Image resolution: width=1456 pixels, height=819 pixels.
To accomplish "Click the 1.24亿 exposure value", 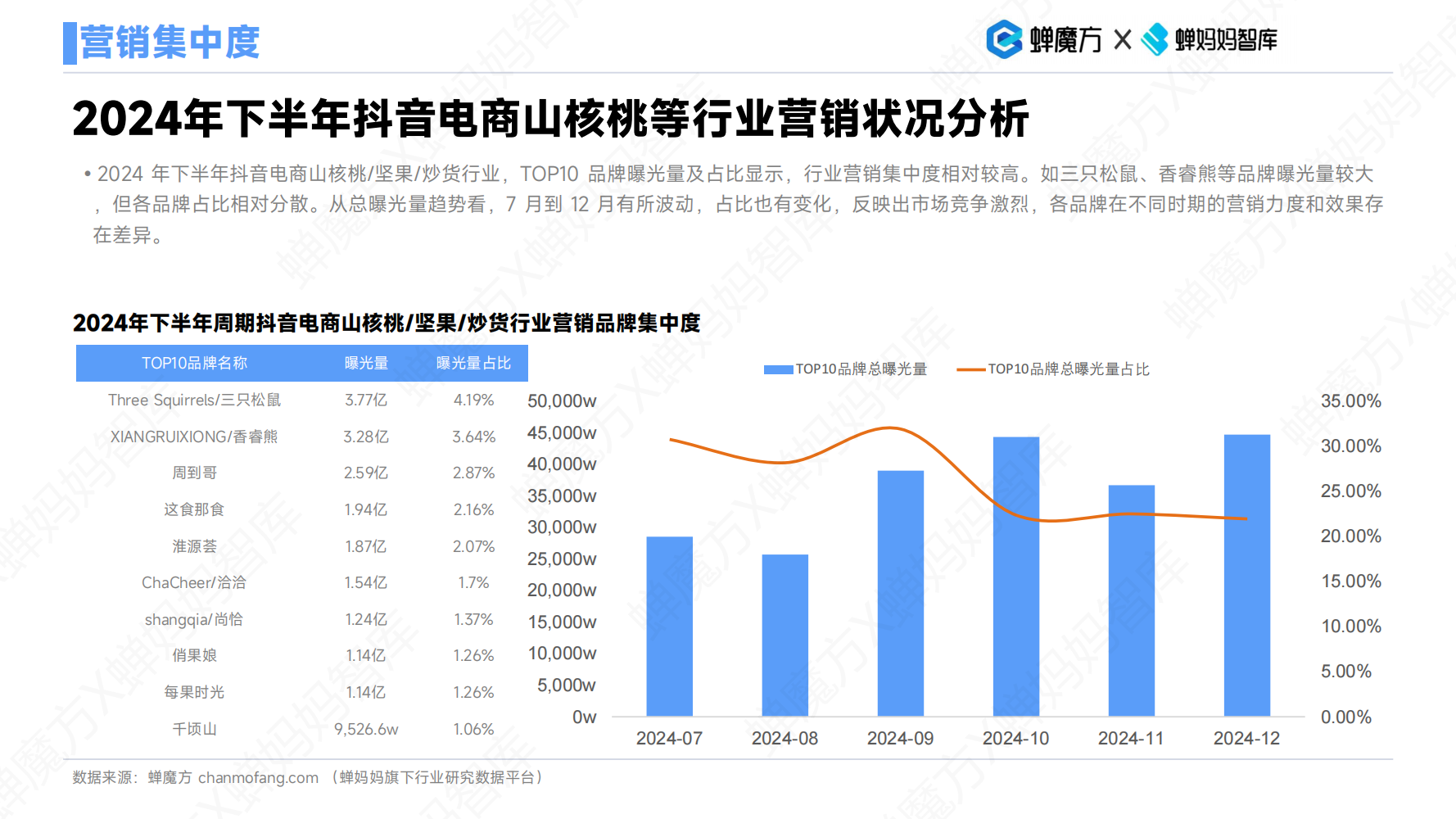I will point(366,619).
